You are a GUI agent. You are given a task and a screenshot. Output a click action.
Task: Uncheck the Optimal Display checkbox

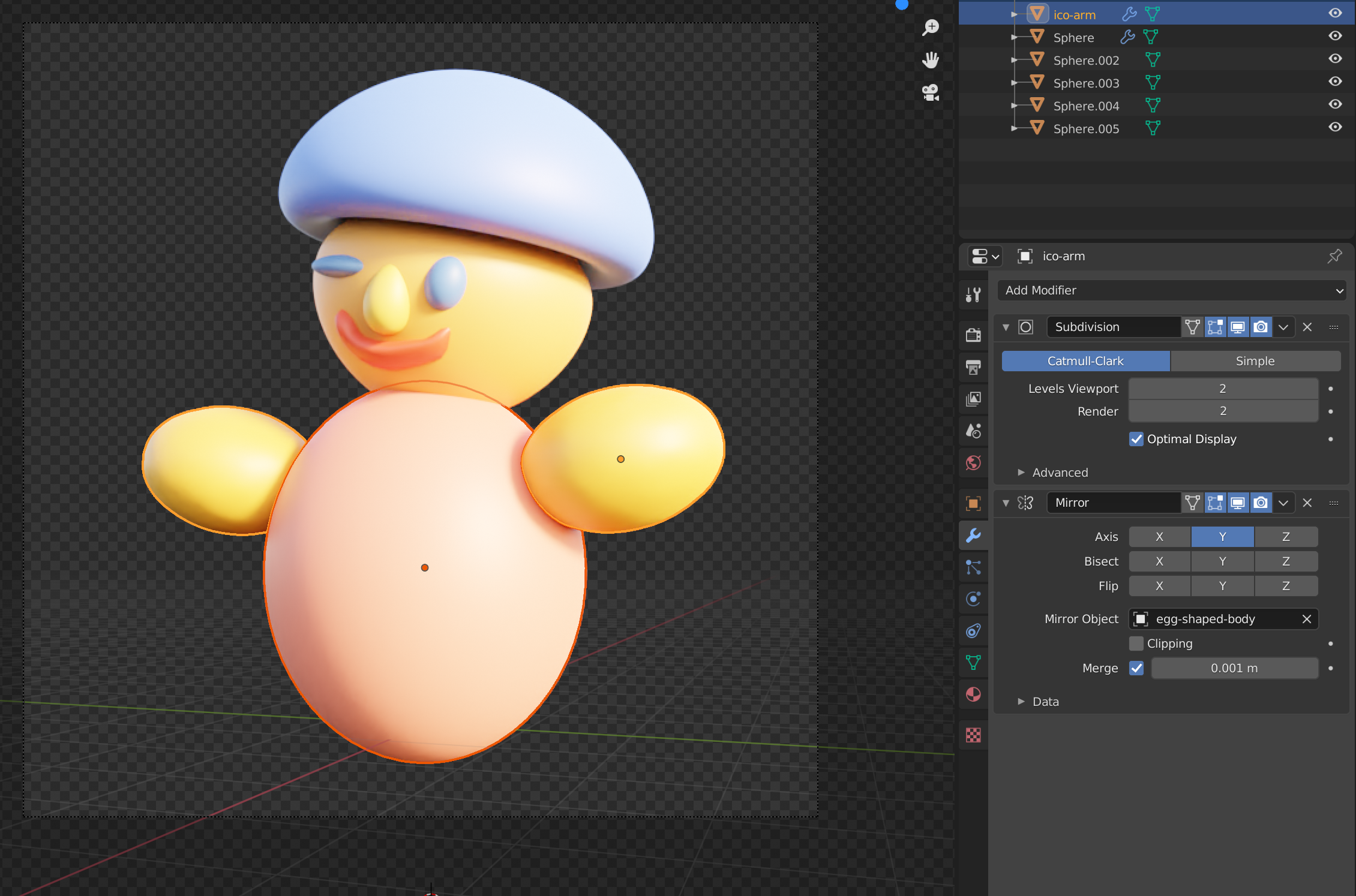pyautogui.click(x=1136, y=439)
